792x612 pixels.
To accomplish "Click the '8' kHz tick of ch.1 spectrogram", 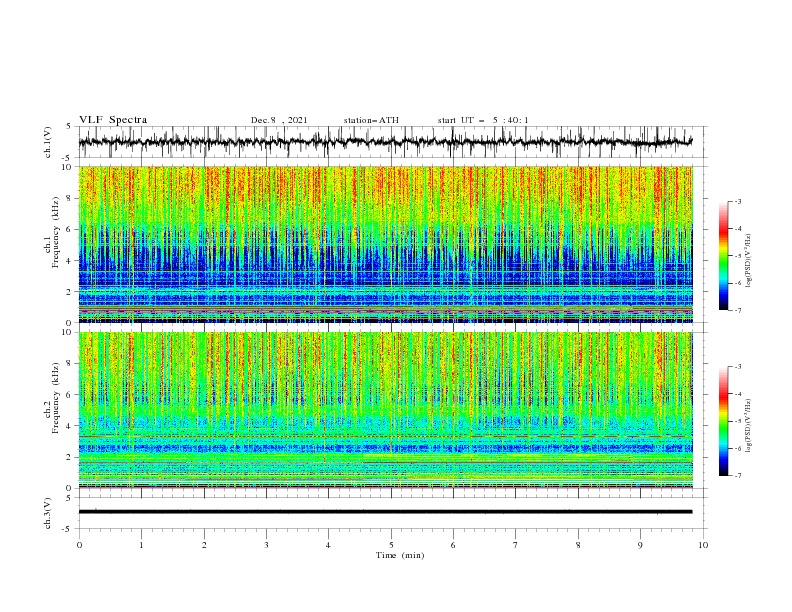I will (x=69, y=198).
